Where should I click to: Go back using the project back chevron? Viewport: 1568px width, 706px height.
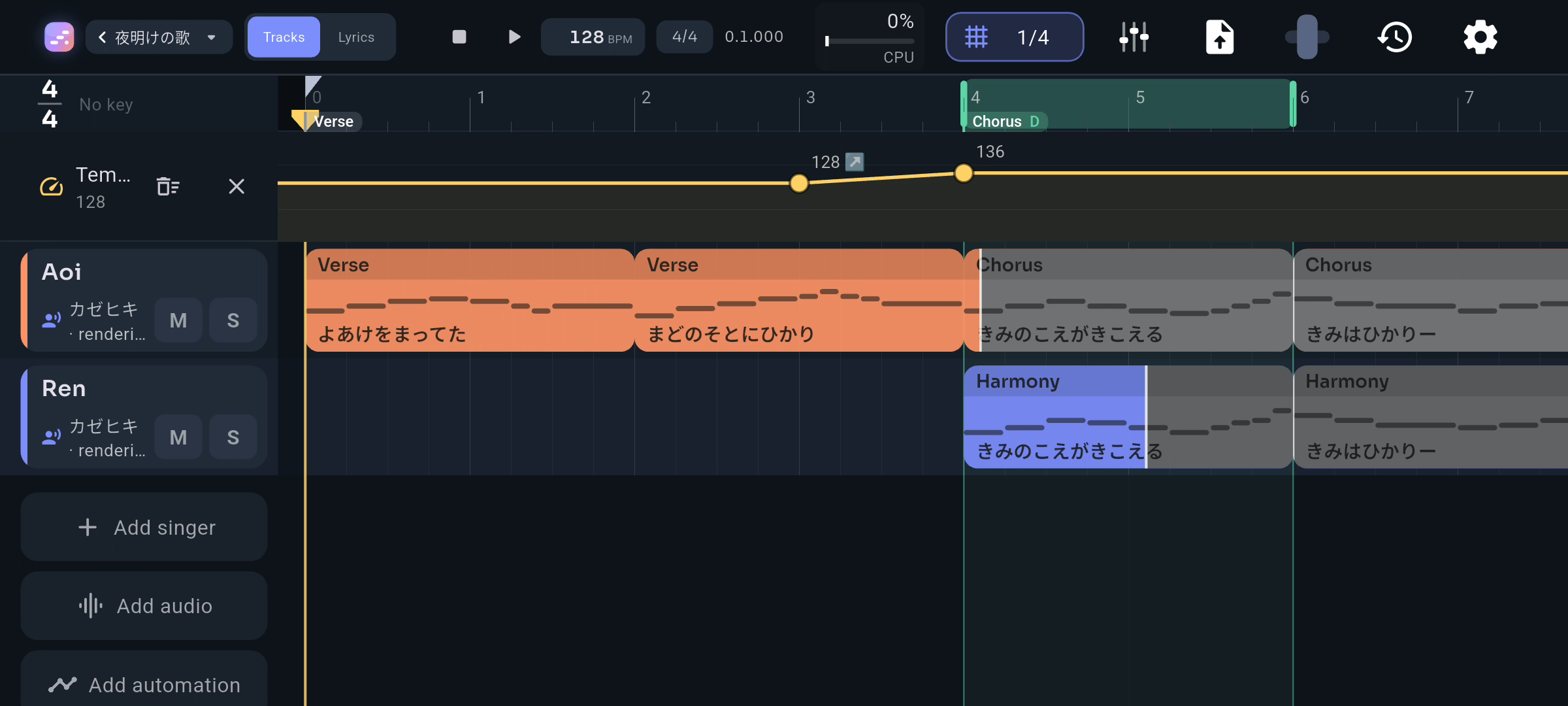(102, 37)
